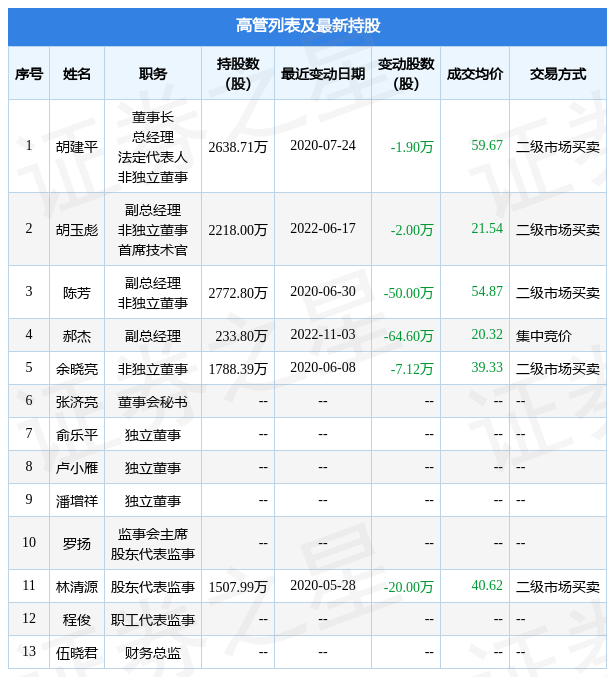
Task: Click the 职务 column header
Action: (x=153, y=74)
